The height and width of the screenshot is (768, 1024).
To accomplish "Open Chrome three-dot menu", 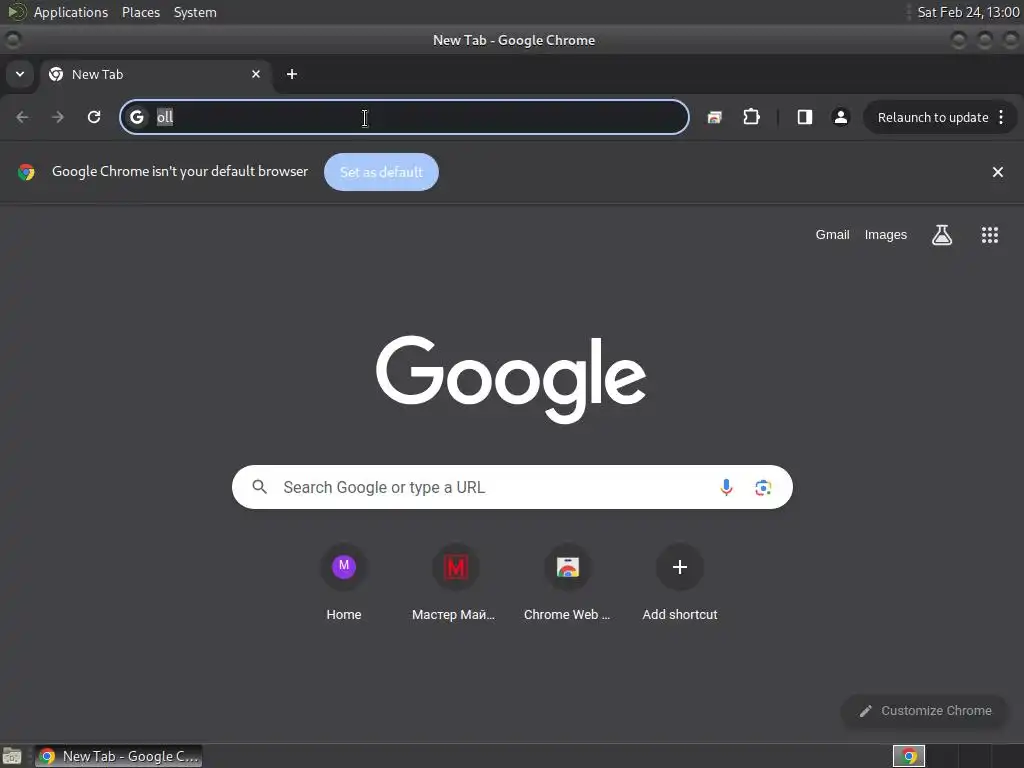I will tap(1001, 117).
